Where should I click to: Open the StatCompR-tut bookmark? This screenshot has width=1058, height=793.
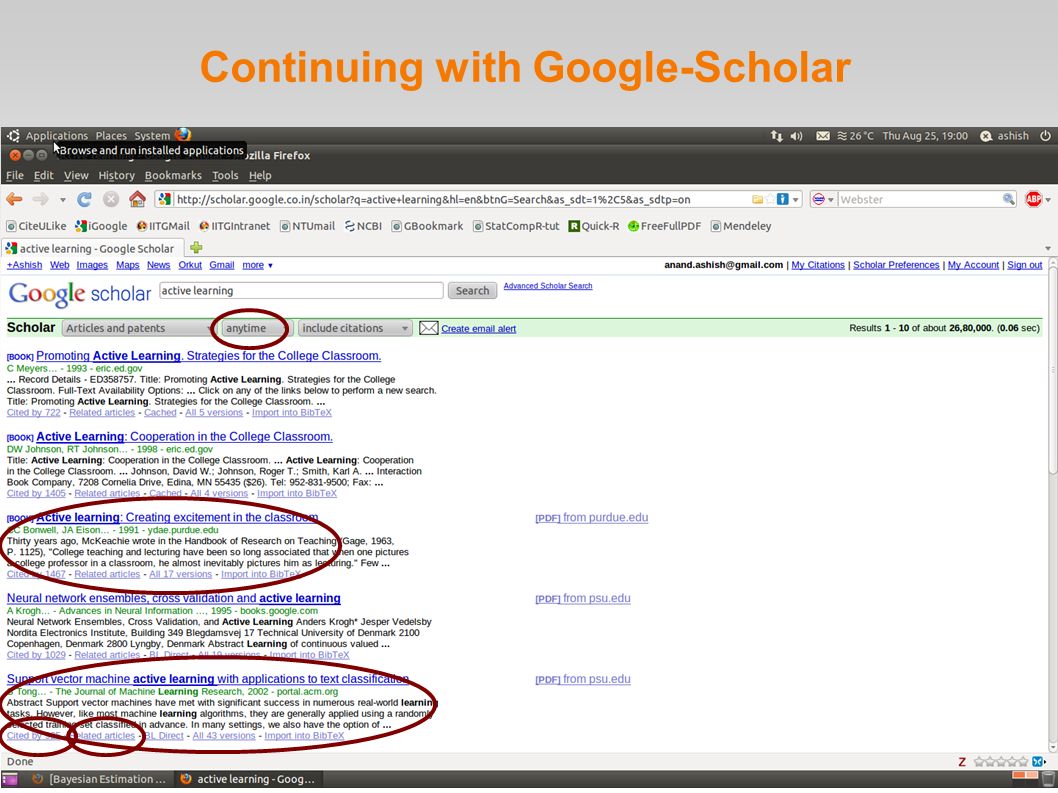coord(516,226)
